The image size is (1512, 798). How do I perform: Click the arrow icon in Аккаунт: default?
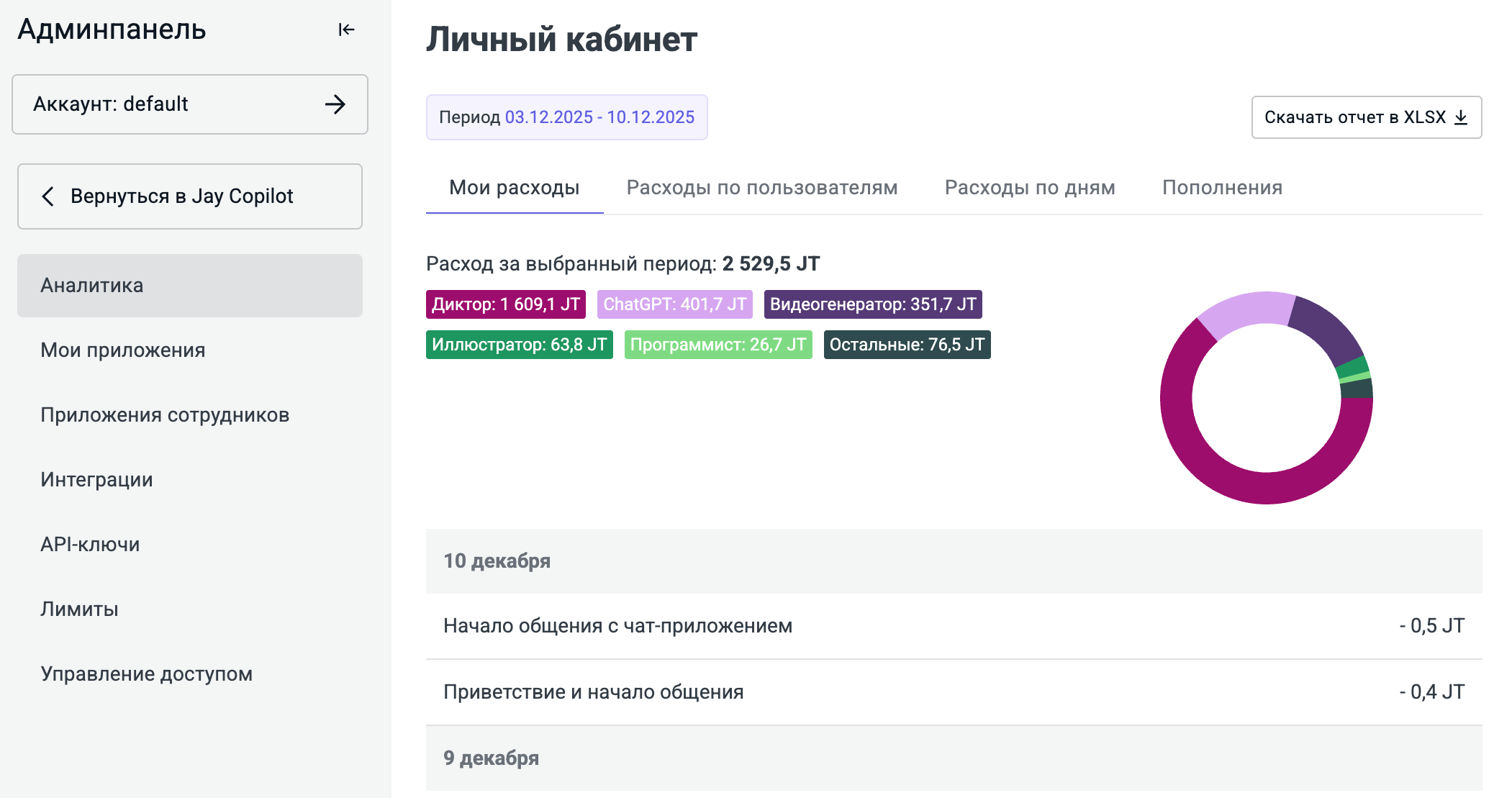coord(335,104)
